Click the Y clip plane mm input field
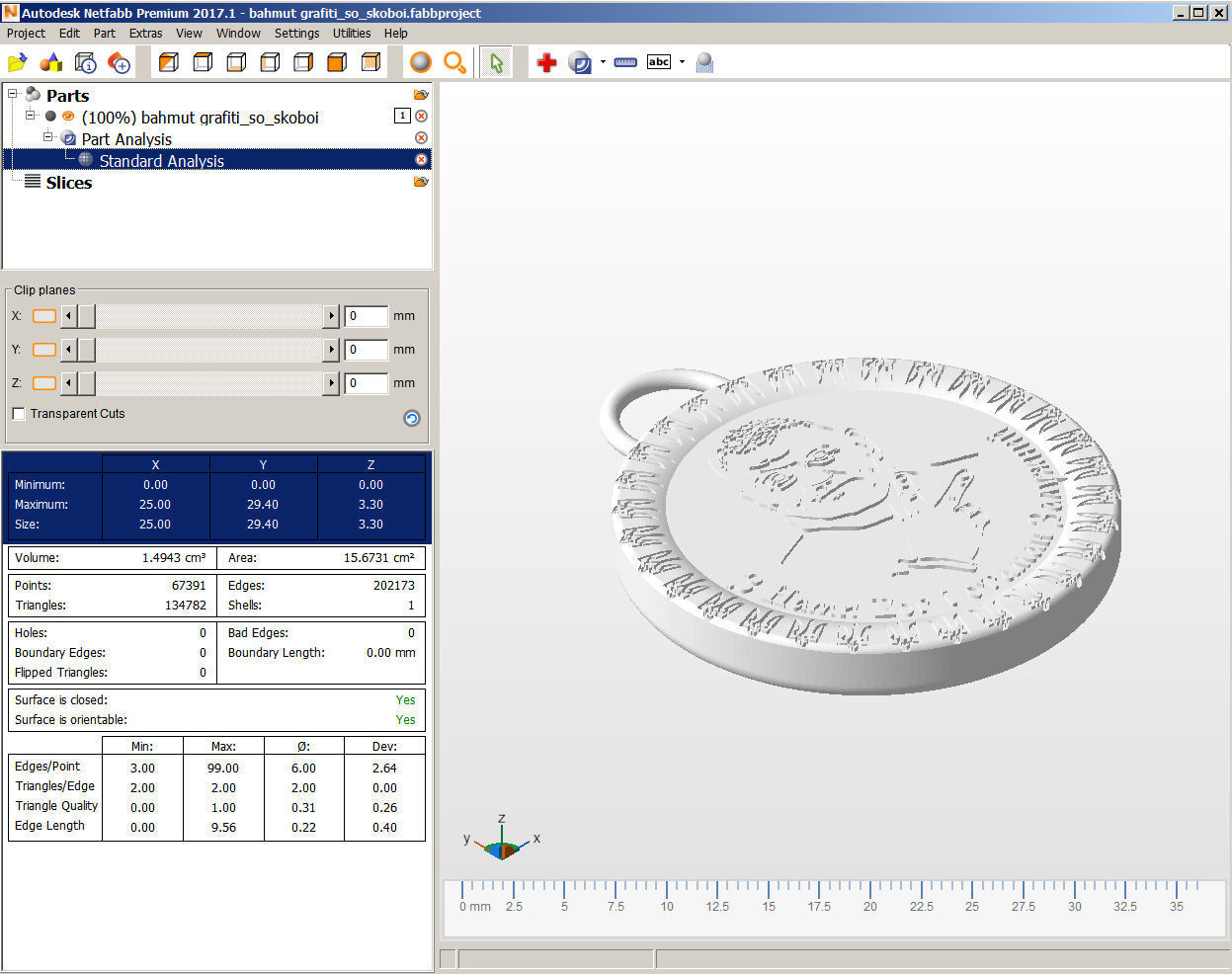This screenshot has height=974, width=1232. [366, 350]
